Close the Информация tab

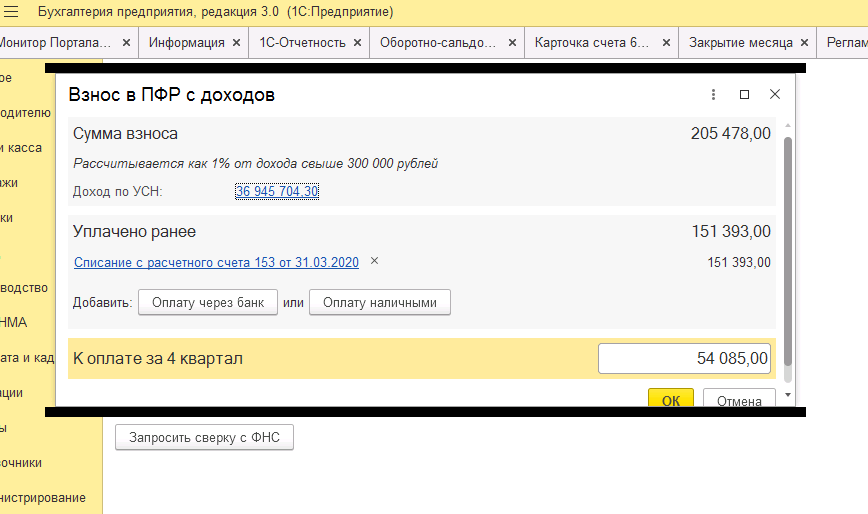[x=236, y=43]
